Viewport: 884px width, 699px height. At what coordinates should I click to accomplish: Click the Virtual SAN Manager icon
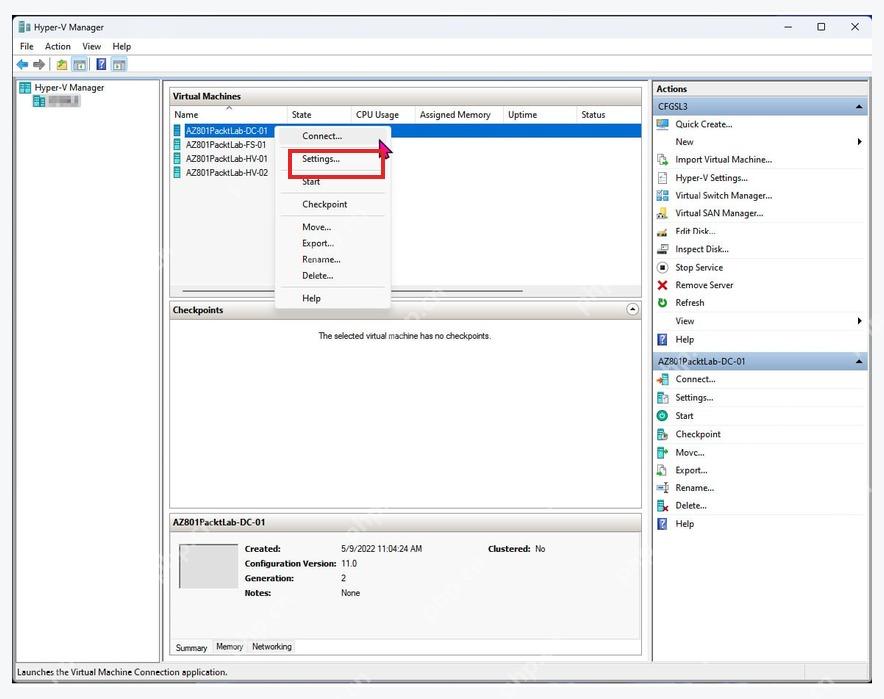662,213
